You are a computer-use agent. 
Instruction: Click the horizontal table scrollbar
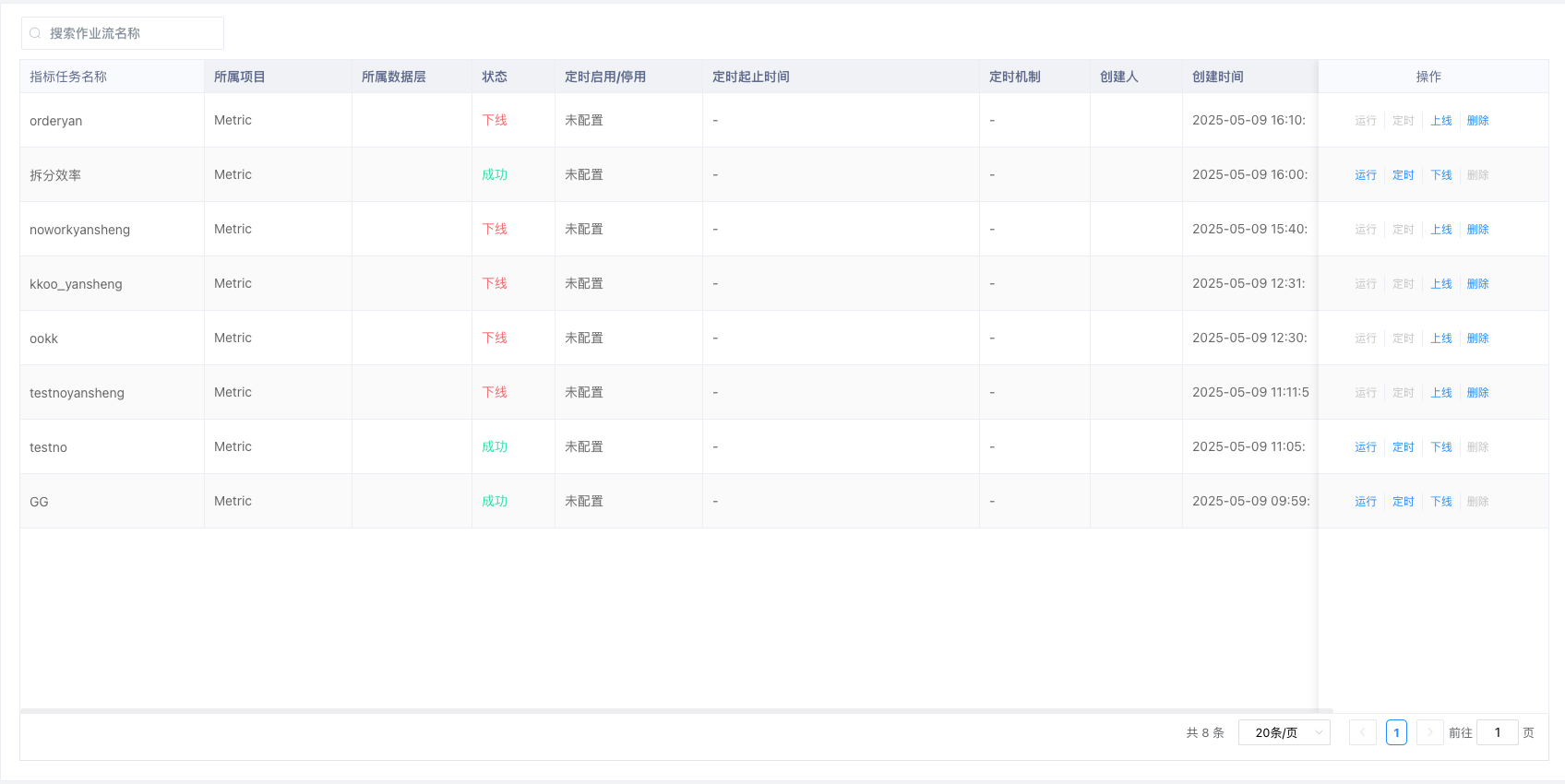pos(676,711)
